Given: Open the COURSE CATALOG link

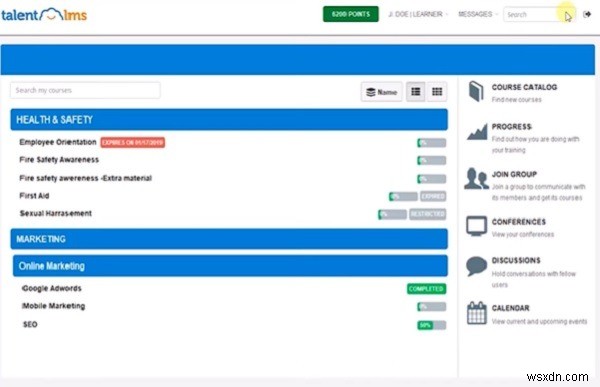Looking at the screenshot, I should click(x=524, y=87).
